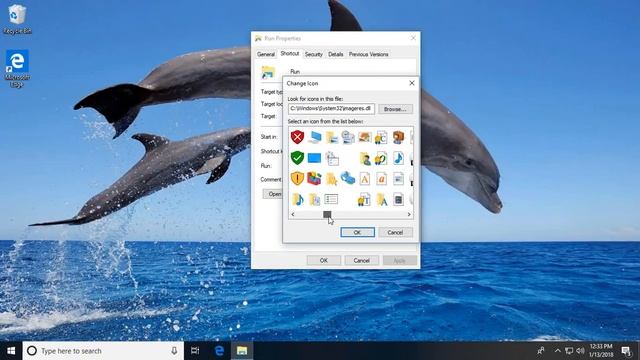Open the Security tab in Run Properties
The width and height of the screenshot is (640, 360).
(313, 54)
